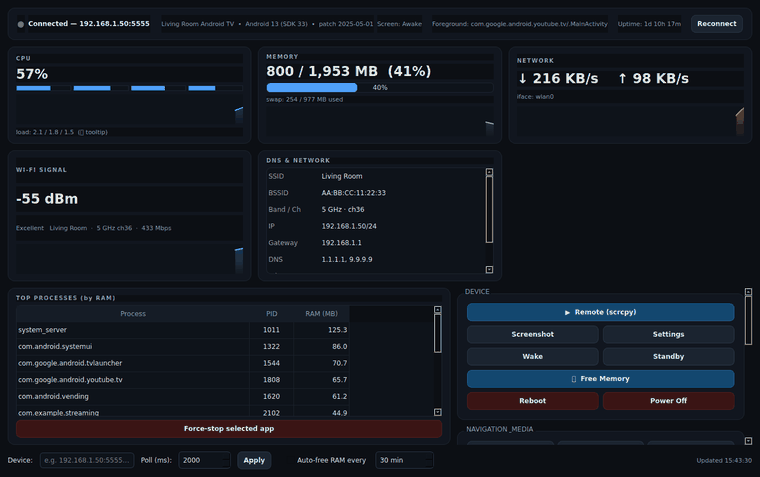Viewport: 760px width, 477px height.
Task: Toggle the Auto-free RAM every checkbox
Action: (290, 460)
